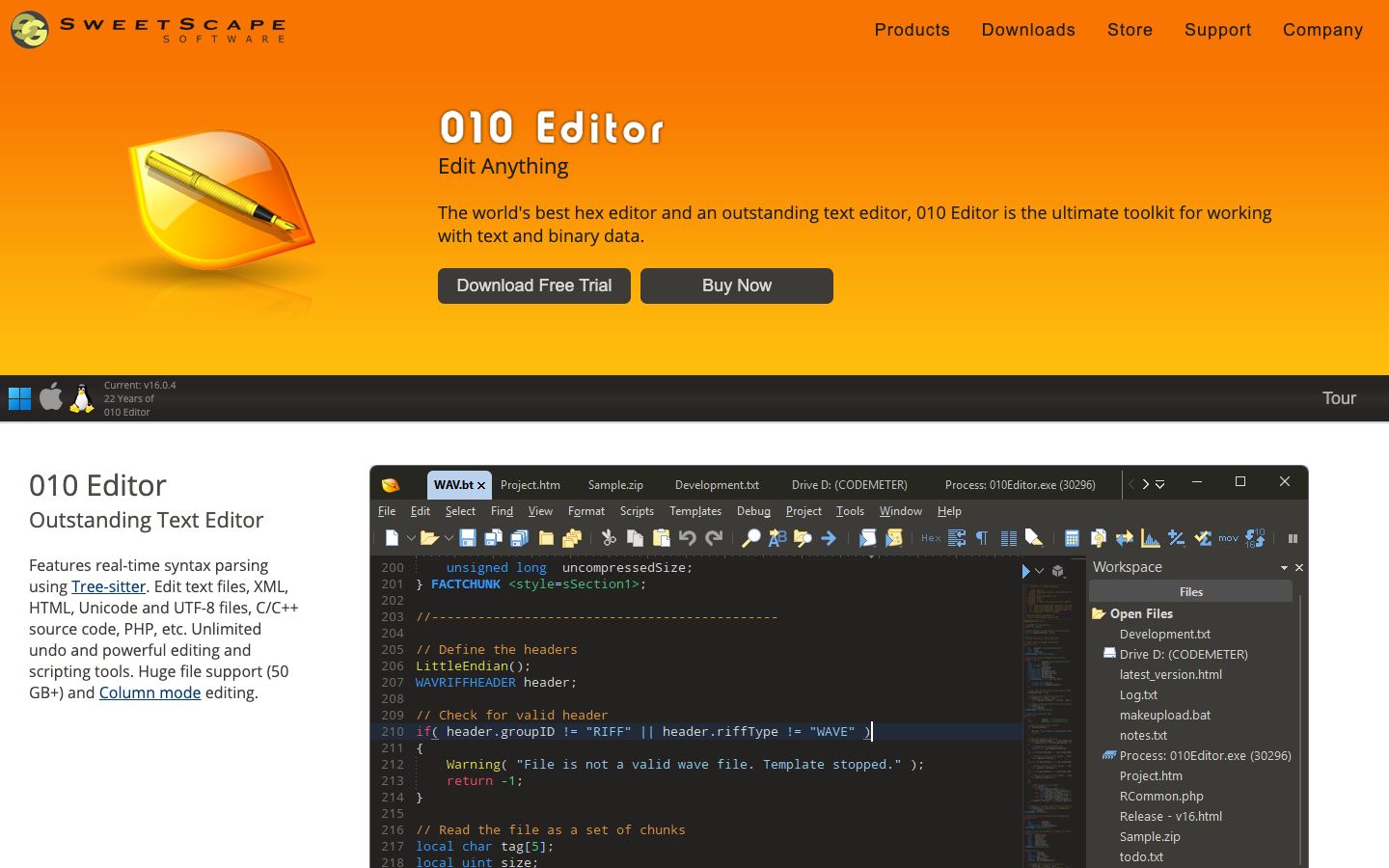1389x868 pixels.
Task: Click the Buy Now button
Action: pyautogui.click(x=737, y=285)
